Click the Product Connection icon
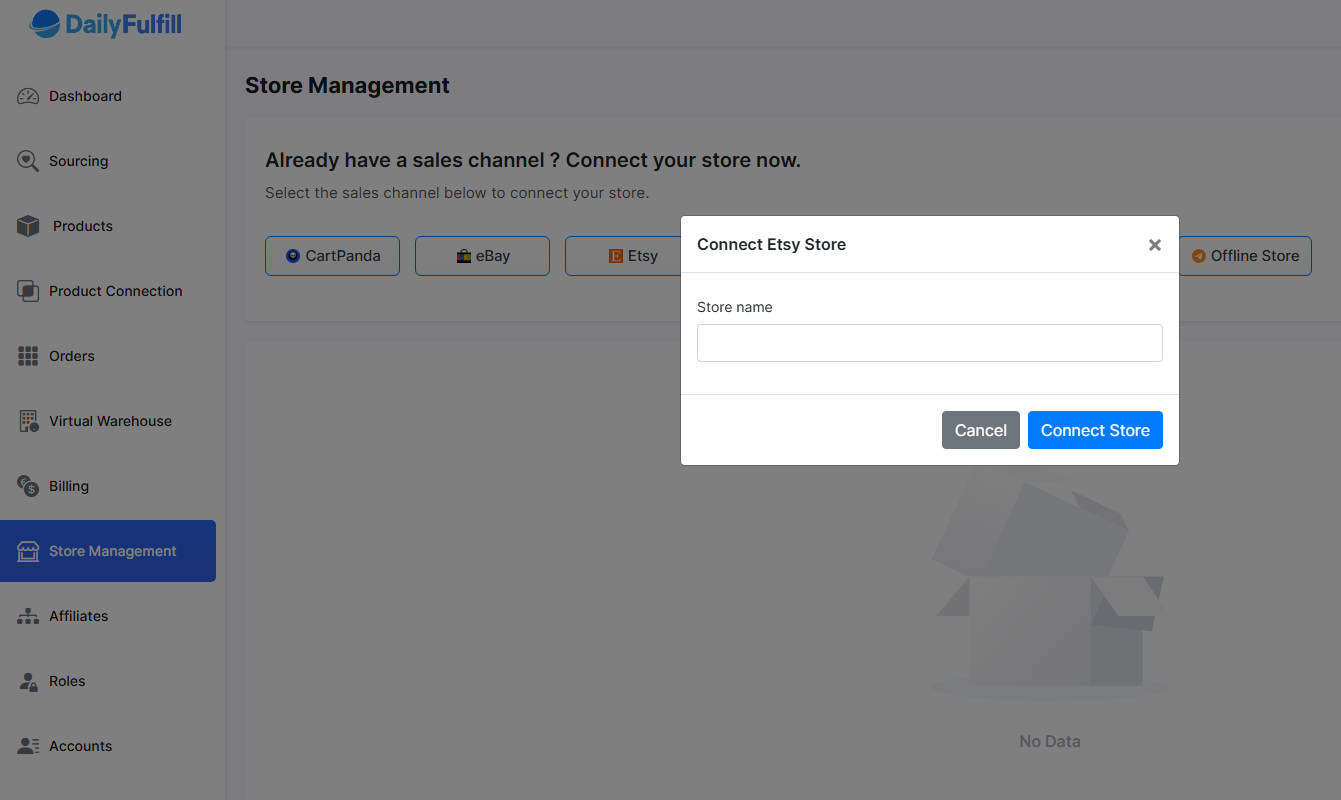Viewport: 1341px width, 800px height. (x=28, y=291)
